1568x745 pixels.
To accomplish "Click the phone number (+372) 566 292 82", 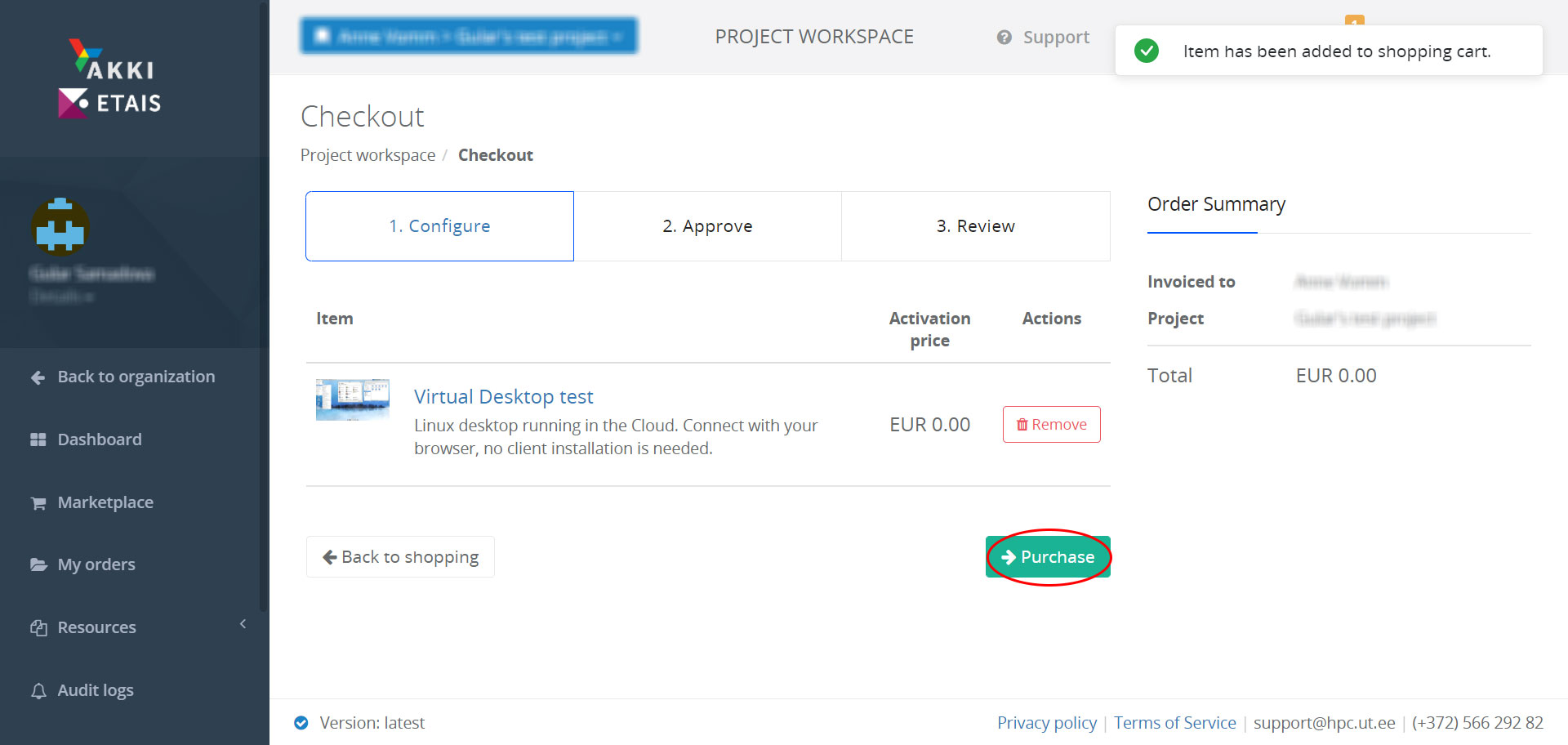I will tap(1477, 723).
